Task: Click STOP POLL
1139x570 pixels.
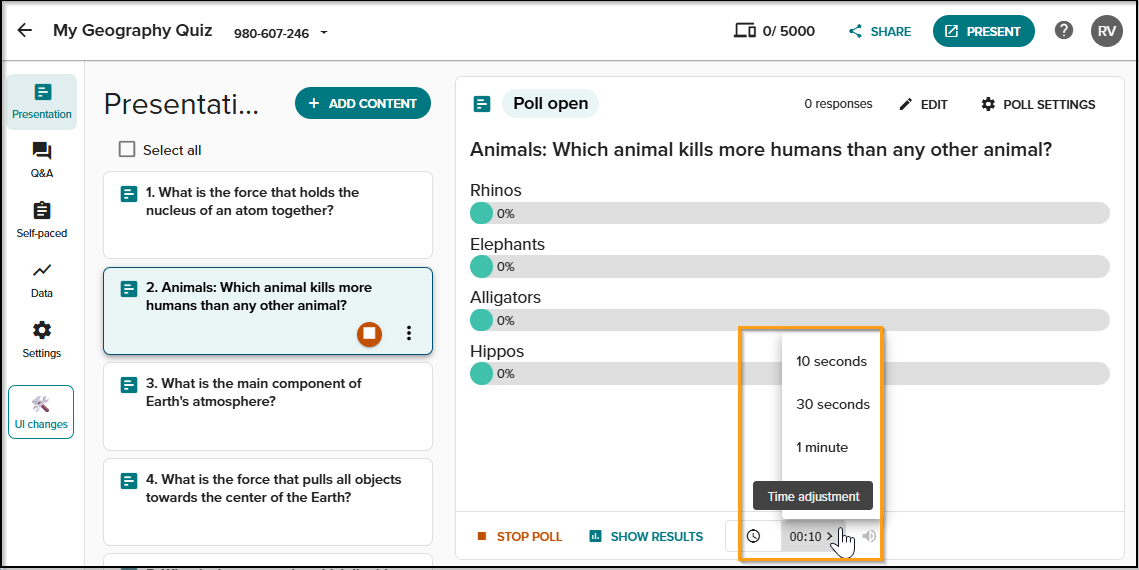Action: click(x=519, y=537)
